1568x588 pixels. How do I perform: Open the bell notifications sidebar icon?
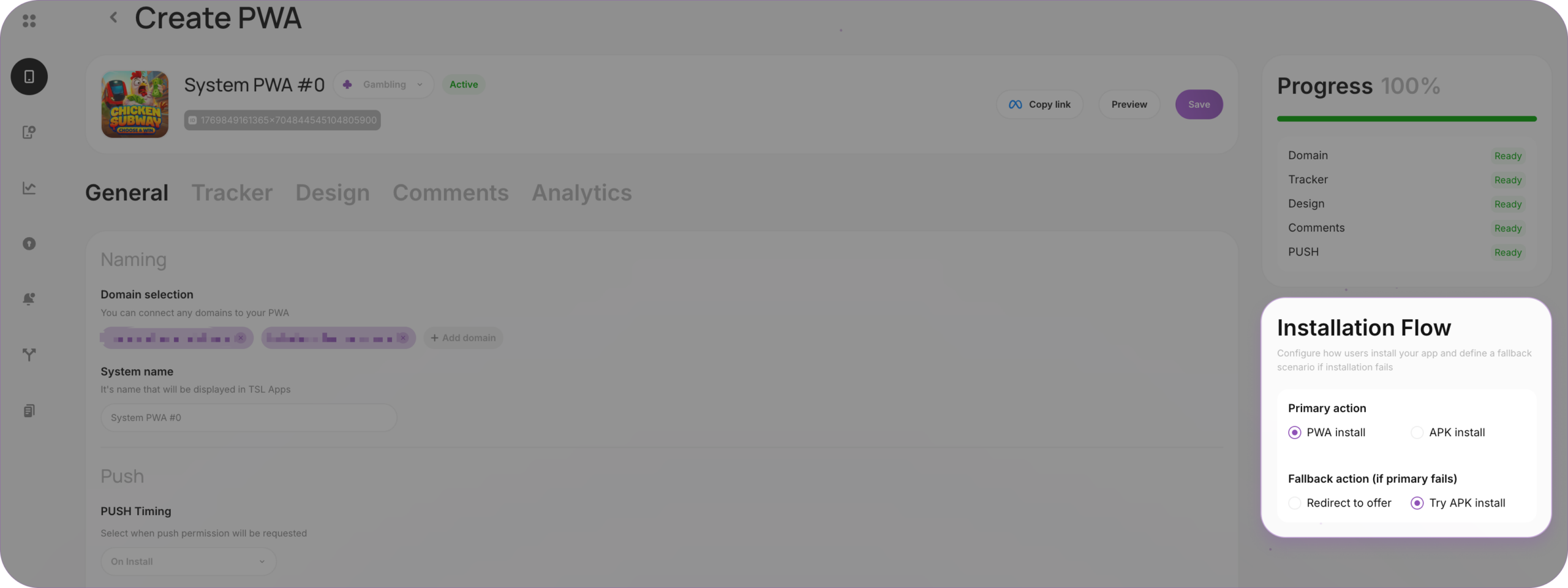29,299
